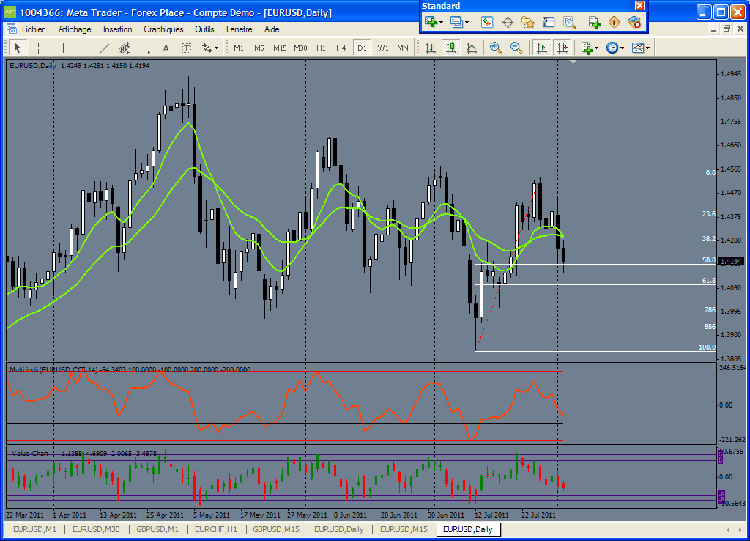Switch timeframe to W1

coord(382,48)
